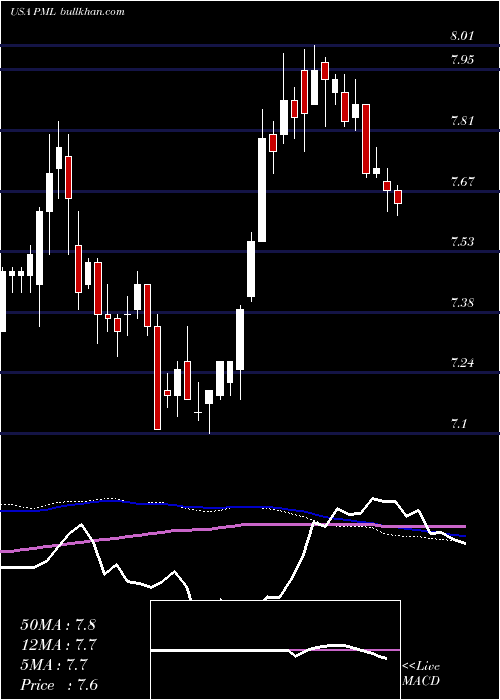500x700 pixels.
Task: Click the 50MA : 7.8 indicator value
Action: [58, 625]
